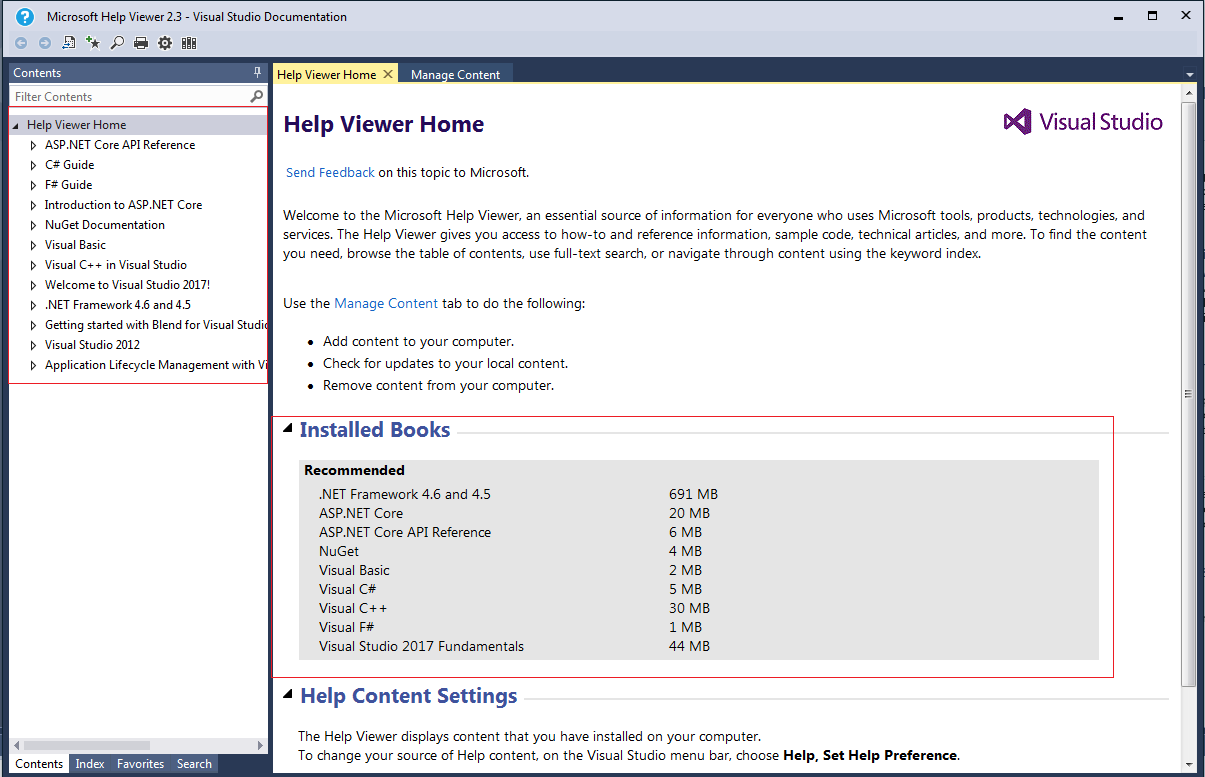Open Visual Studio 2012 topic
This screenshot has height=777, width=1205.
[92, 345]
